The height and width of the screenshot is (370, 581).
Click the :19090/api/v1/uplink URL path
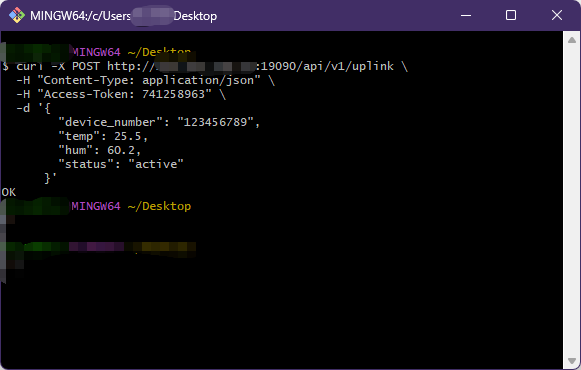tap(325, 66)
